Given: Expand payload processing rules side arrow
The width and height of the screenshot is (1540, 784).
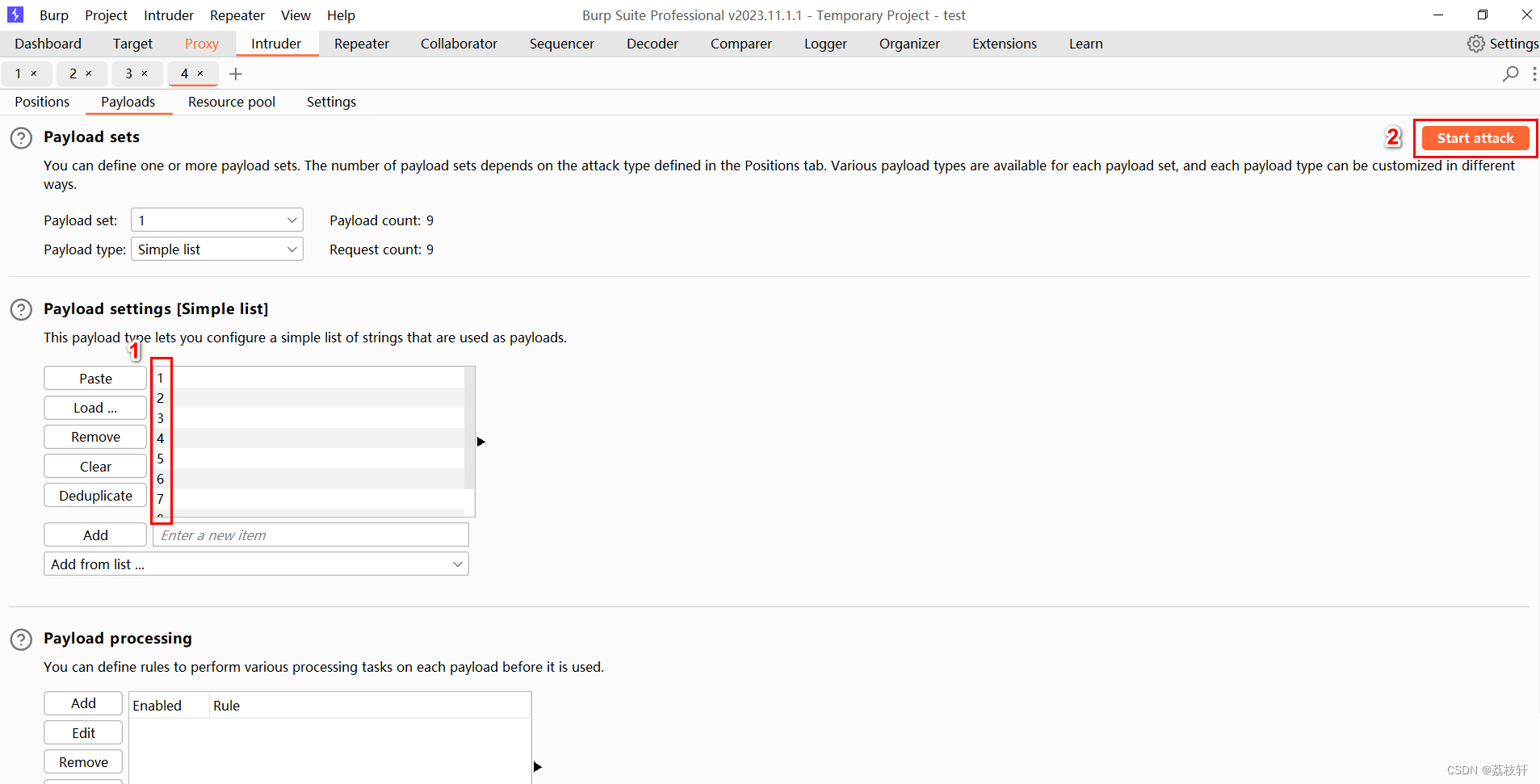Looking at the screenshot, I should pyautogui.click(x=537, y=767).
